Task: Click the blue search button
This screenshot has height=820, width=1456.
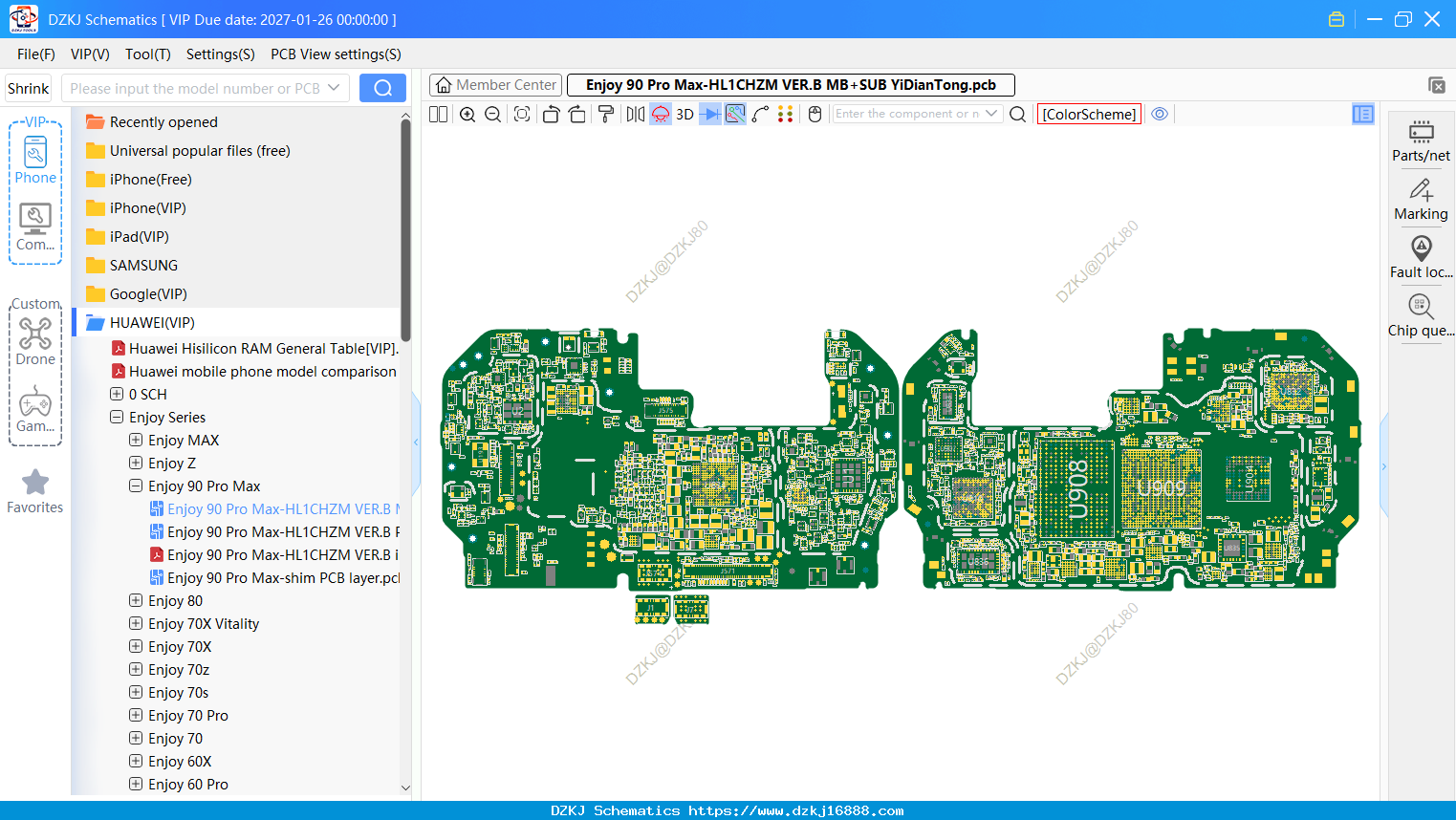Action: click(x=382, y=88)
